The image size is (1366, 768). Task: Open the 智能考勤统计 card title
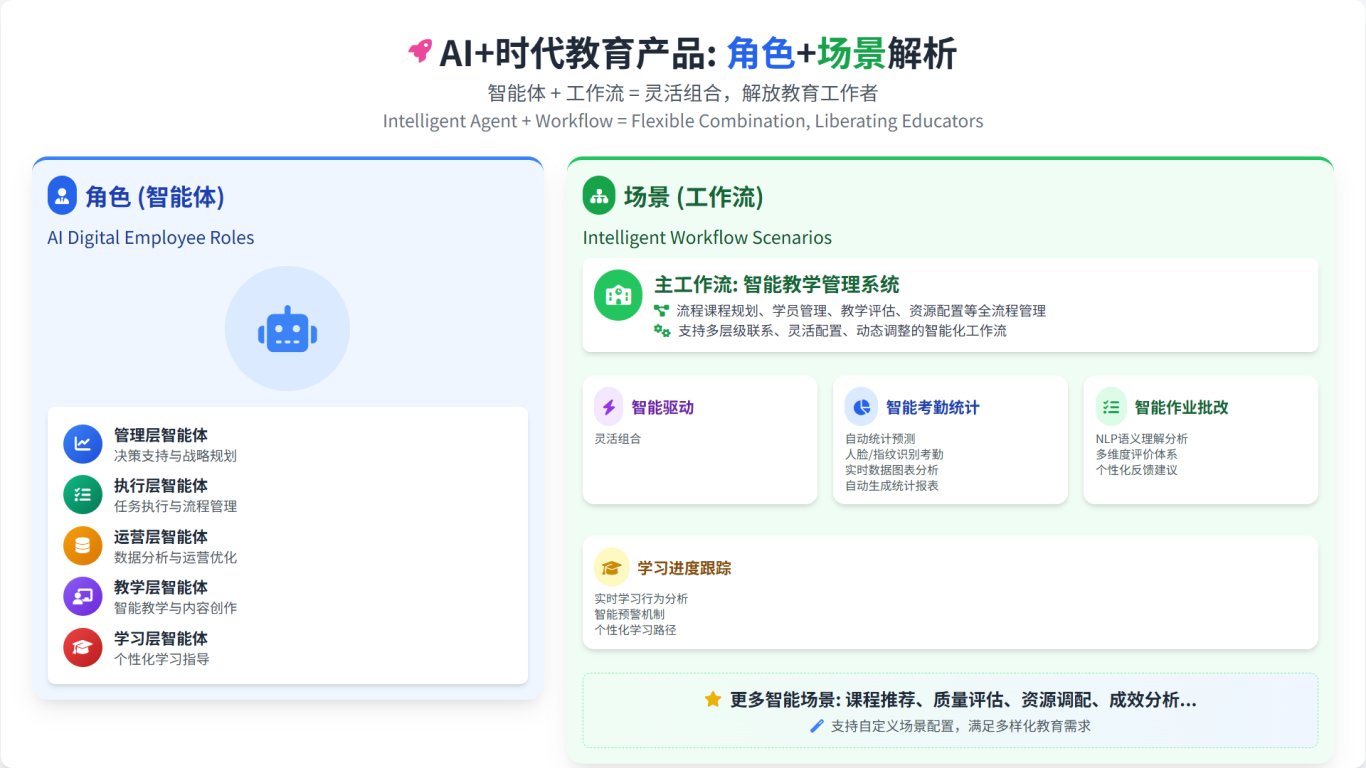[x=932, y=408]
